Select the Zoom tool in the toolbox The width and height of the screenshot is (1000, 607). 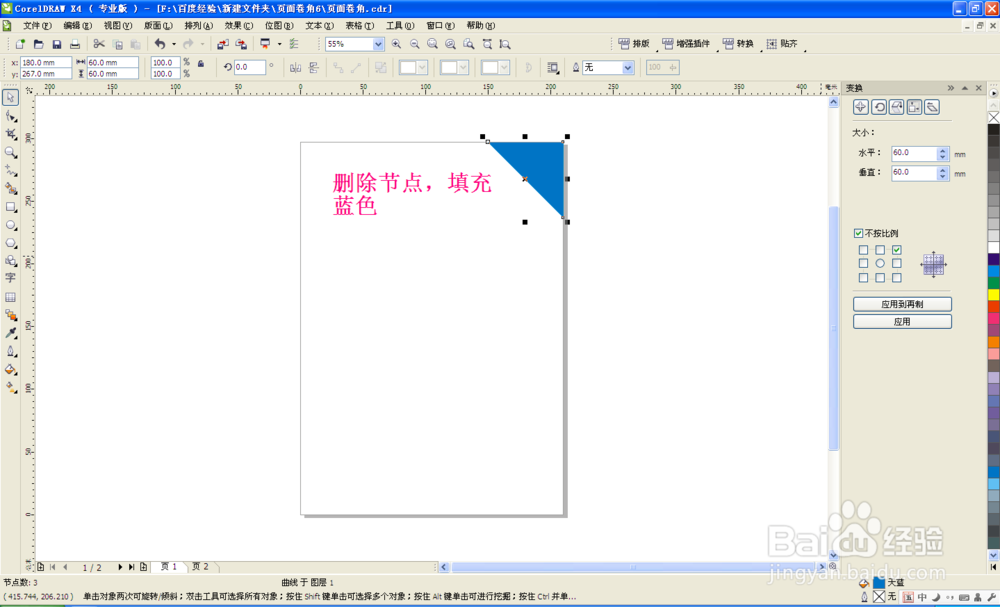tap(11, 153)
